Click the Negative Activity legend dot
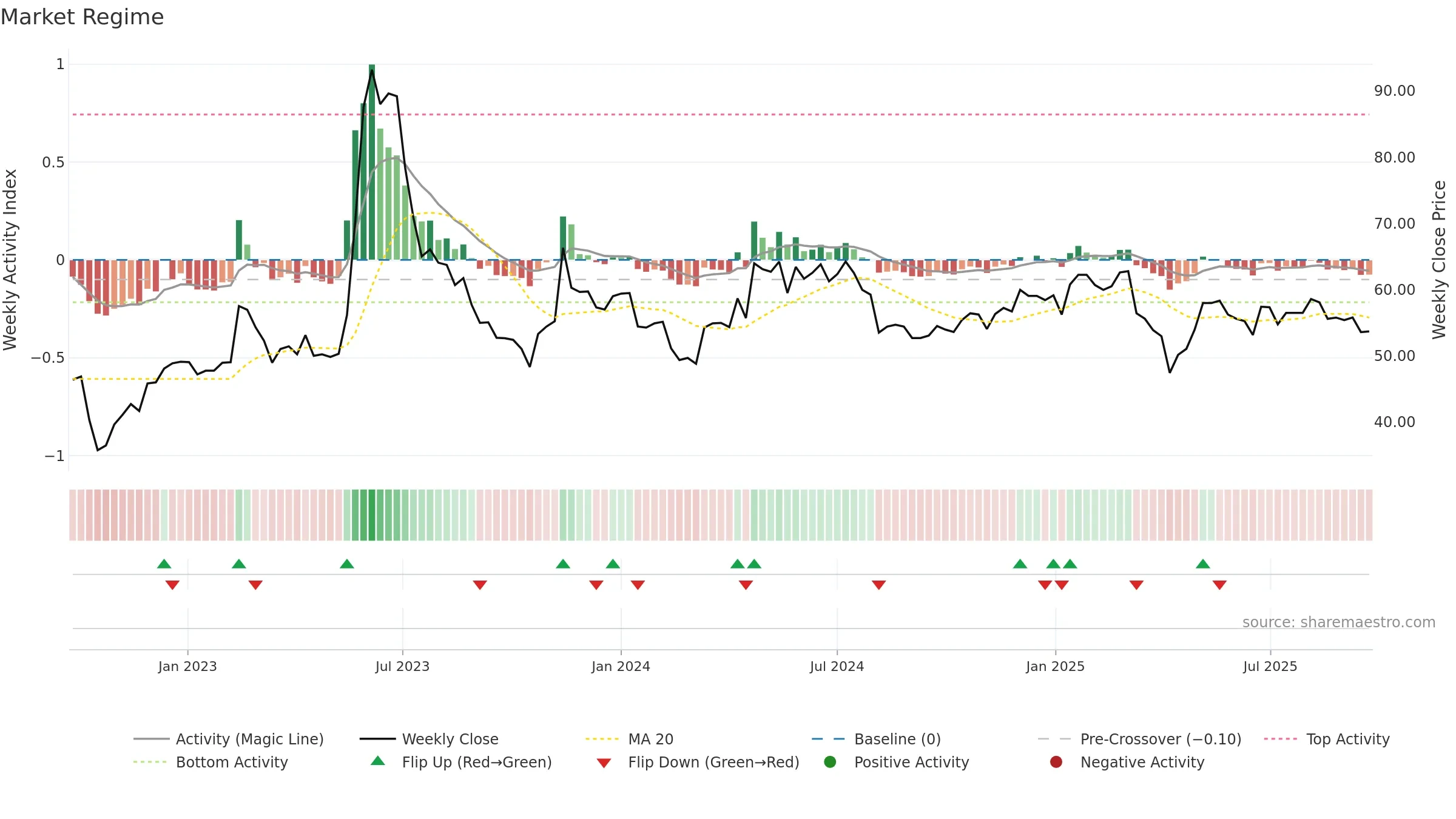This screenshot has height=819, width=1456. (1056, 762)
